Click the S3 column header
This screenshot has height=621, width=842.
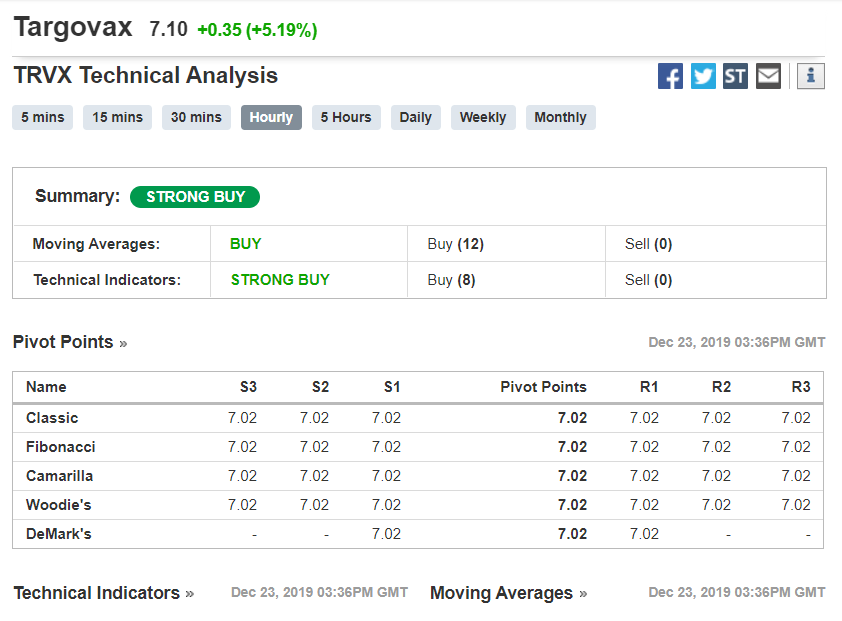(x=248, y=387)
